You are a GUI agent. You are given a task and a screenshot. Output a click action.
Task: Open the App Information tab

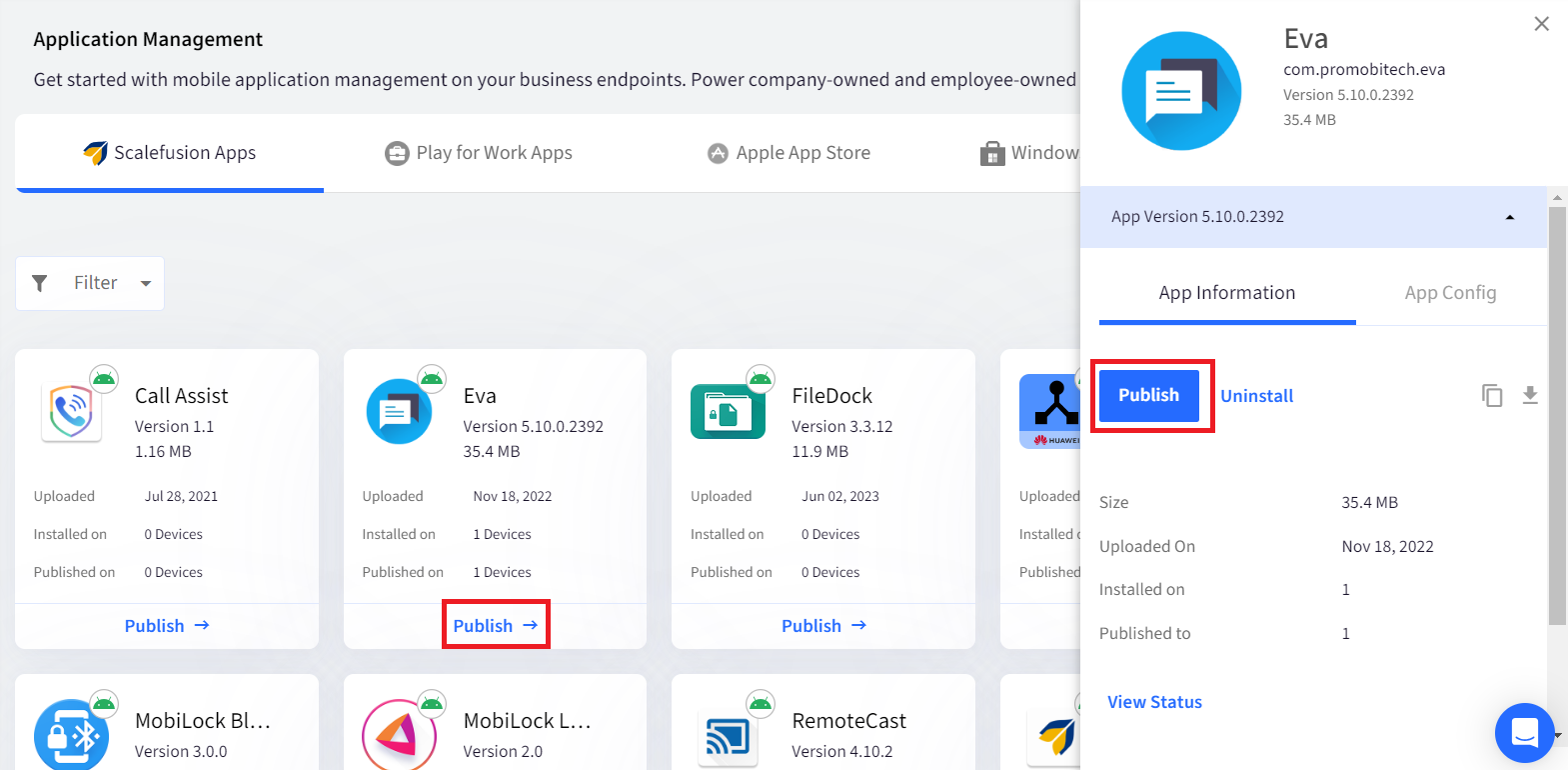coord(1227,293)
